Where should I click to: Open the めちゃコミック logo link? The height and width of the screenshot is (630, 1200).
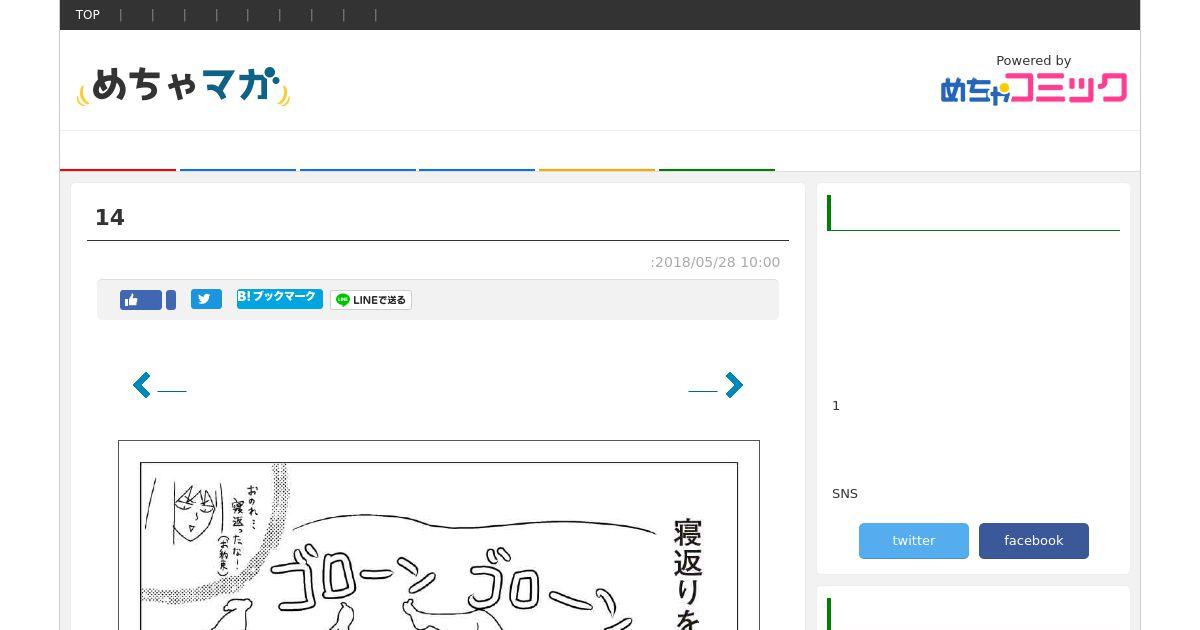pyautogui.click(x=1034, y=88)
